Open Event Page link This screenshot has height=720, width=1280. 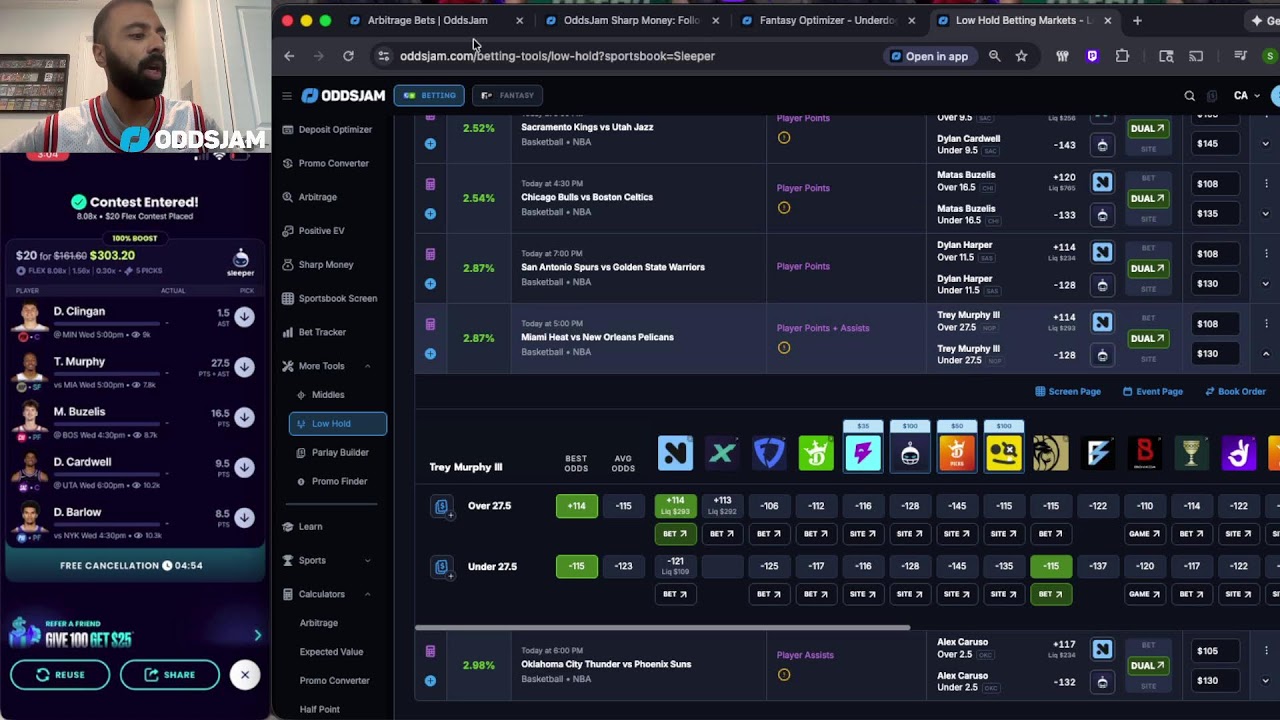1153,392
